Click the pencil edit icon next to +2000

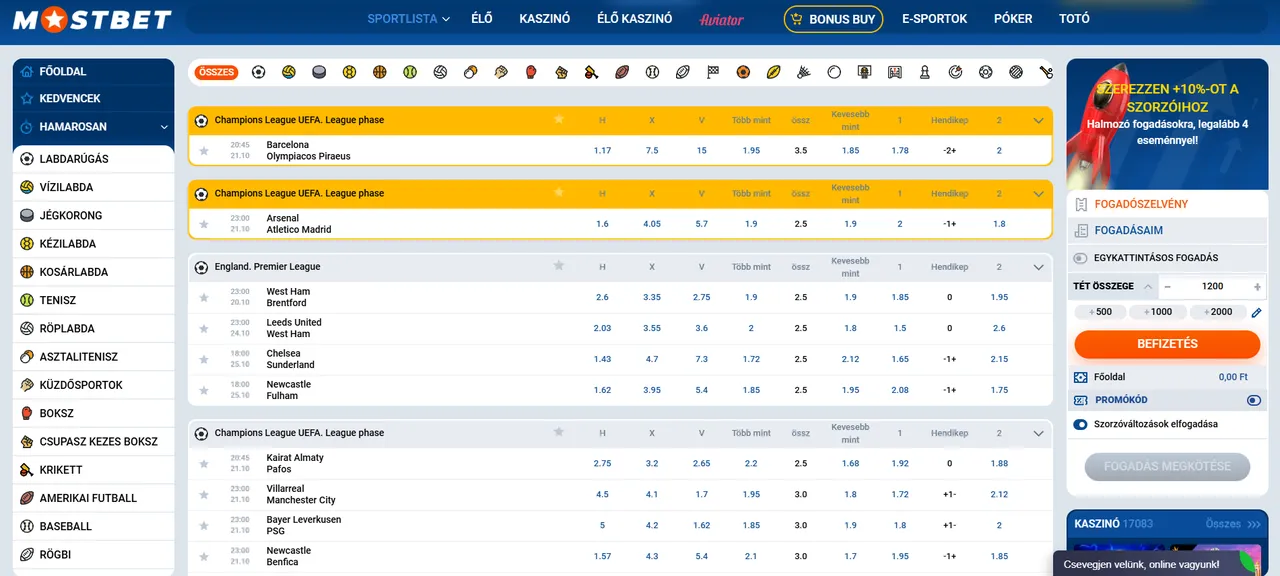coord(1256,313)
